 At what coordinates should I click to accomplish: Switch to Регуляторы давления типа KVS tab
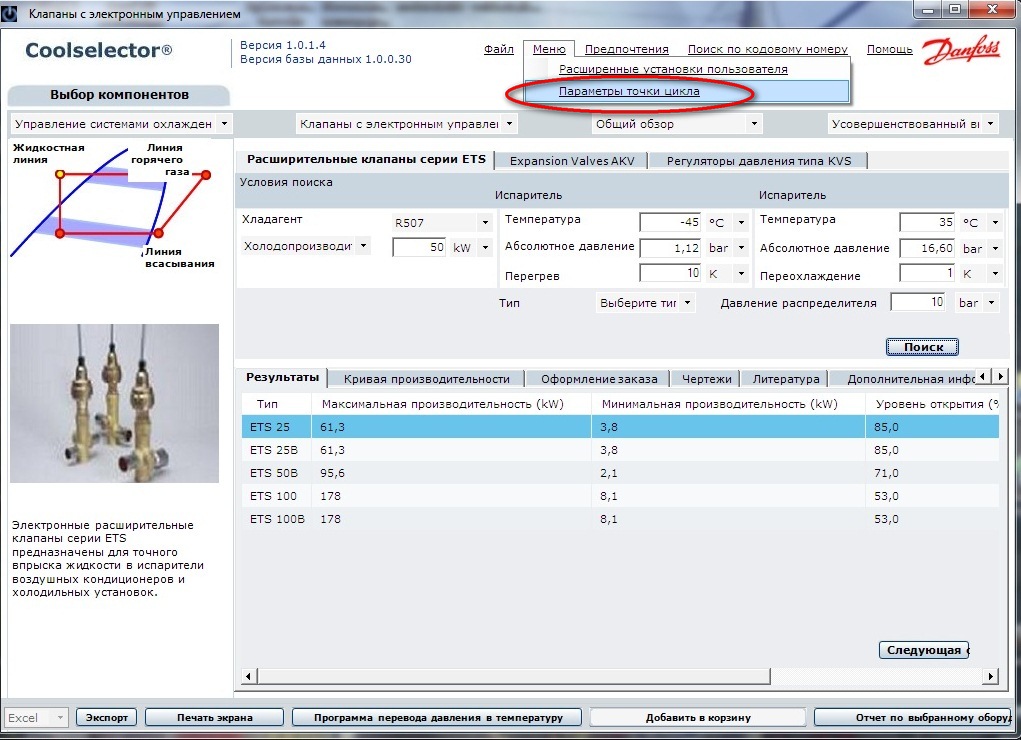(x=759, y=160)
